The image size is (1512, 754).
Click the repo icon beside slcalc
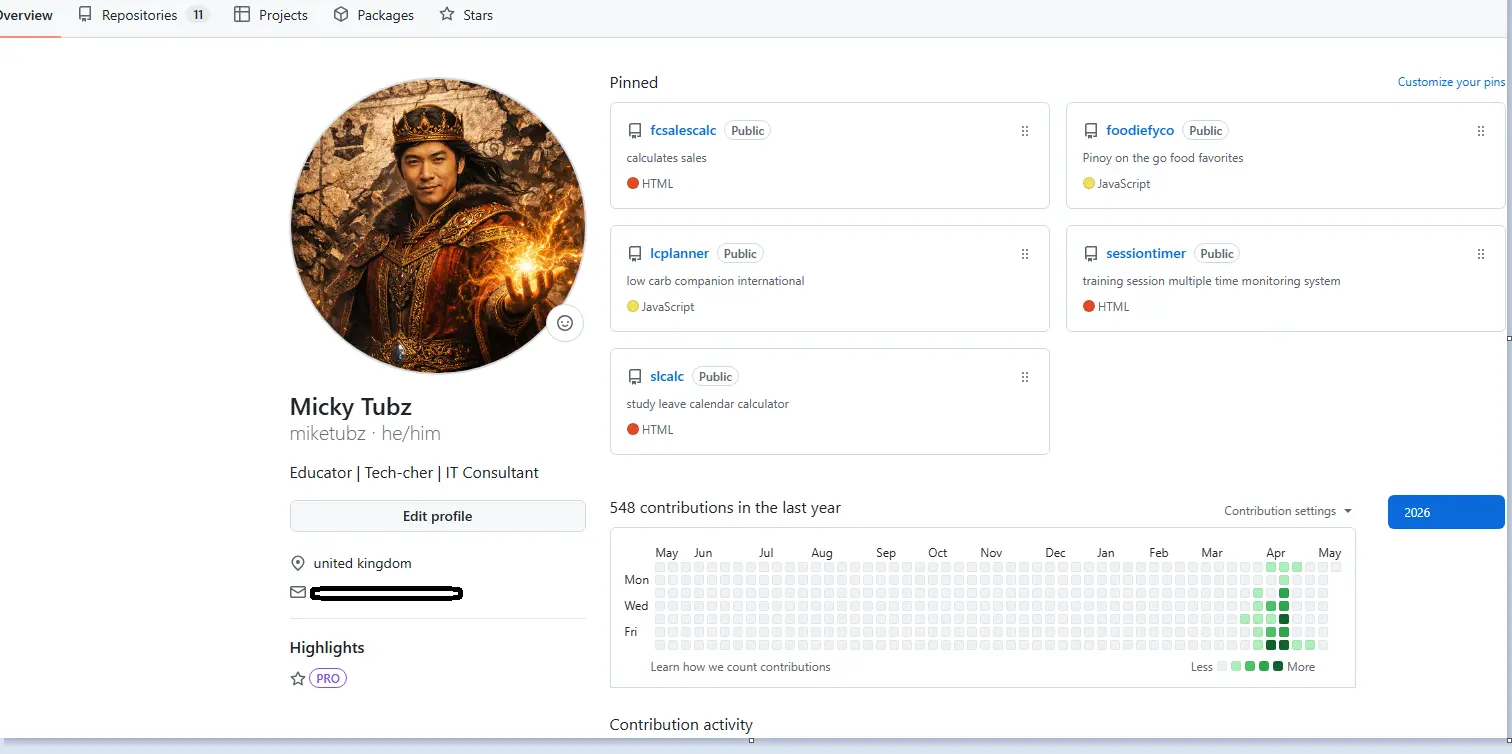click(634, 377)
